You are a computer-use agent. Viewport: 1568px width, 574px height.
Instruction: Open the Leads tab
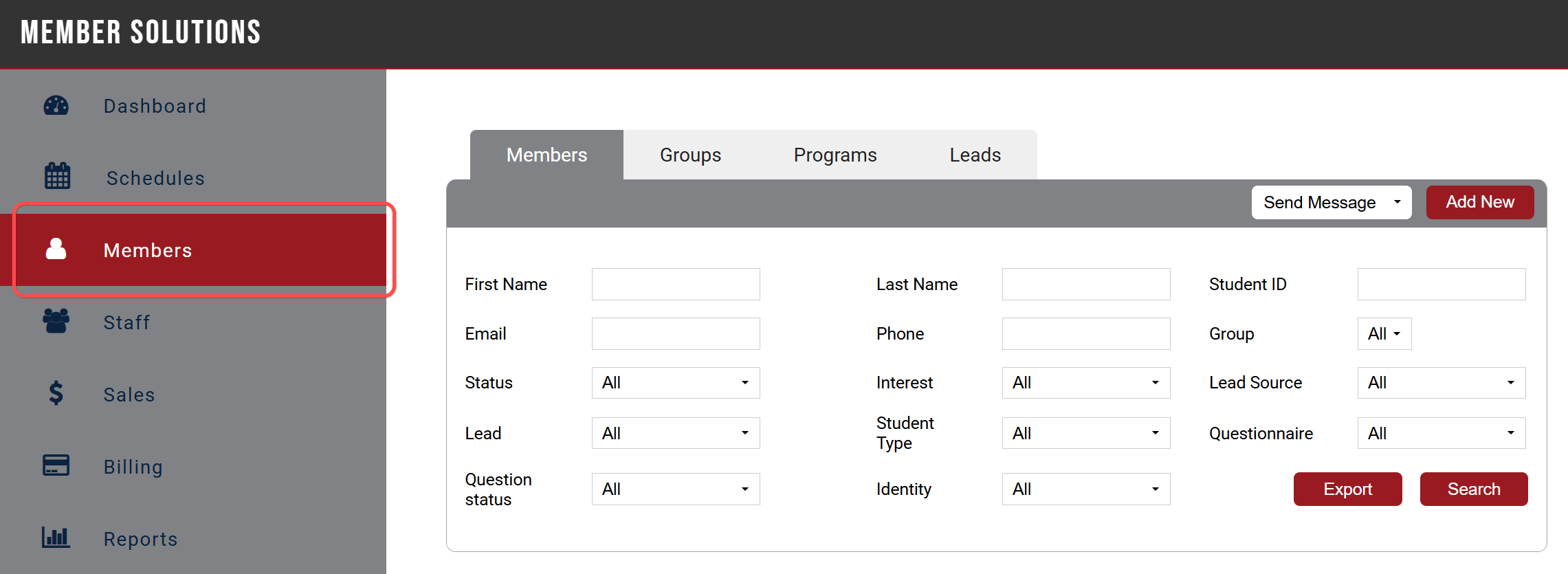coord(975,155)
